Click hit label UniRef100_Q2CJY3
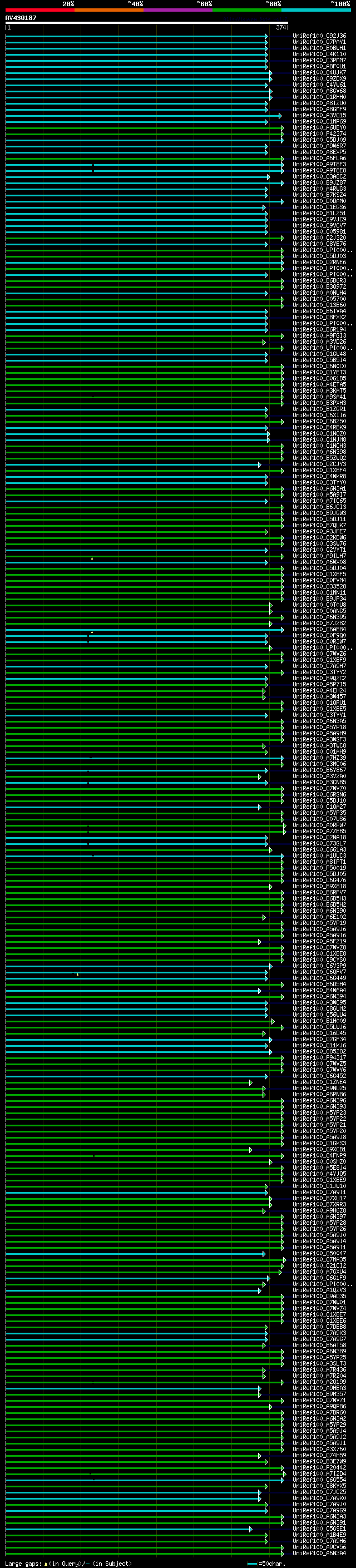 point(319,464)
